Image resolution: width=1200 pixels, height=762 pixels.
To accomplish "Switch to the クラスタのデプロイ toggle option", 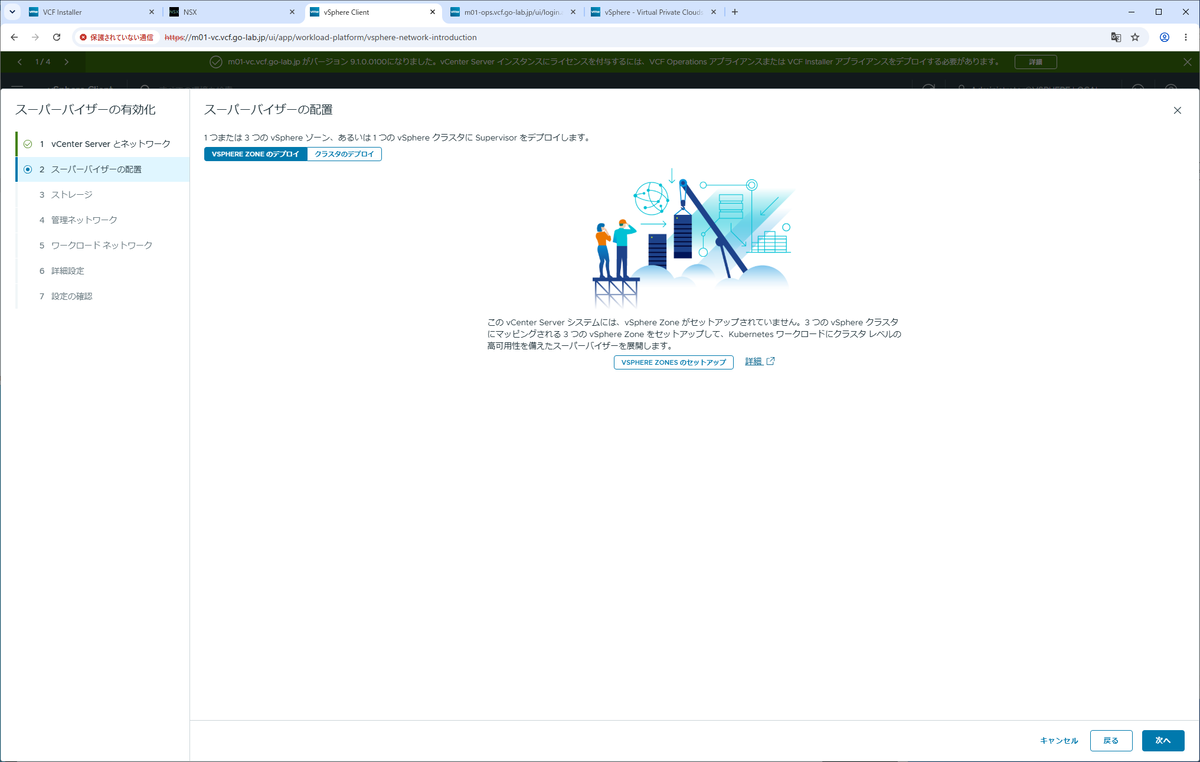I will pyautogui.click(x=344, y=154).
